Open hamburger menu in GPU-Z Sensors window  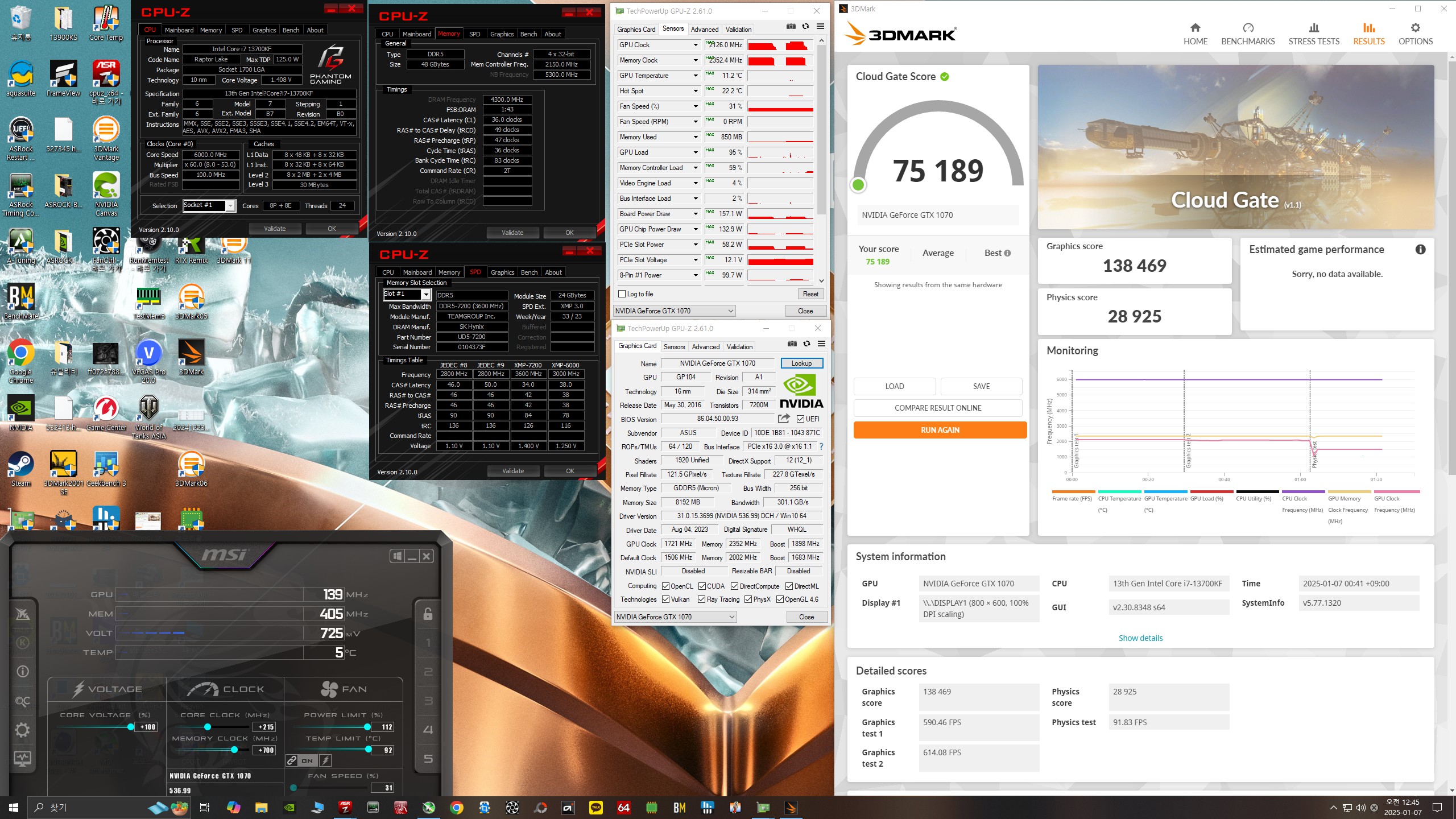820,27
